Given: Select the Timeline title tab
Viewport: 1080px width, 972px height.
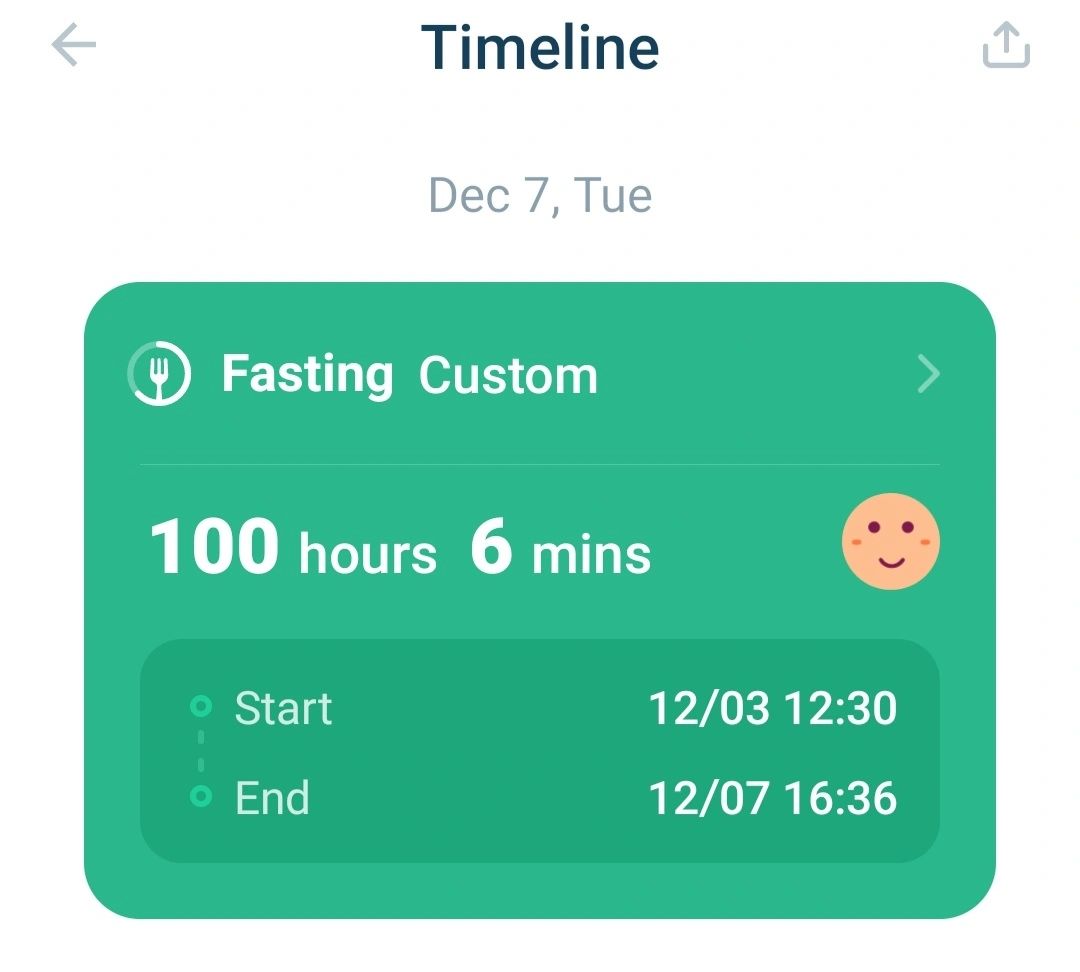Looking at the screenshot, I should 540,46.
